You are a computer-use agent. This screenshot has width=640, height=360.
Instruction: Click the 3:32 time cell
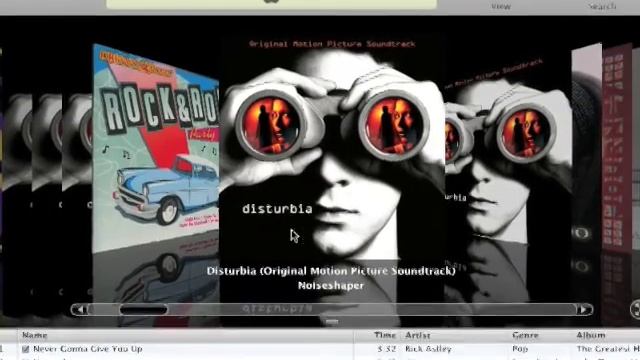pos(387,349)
